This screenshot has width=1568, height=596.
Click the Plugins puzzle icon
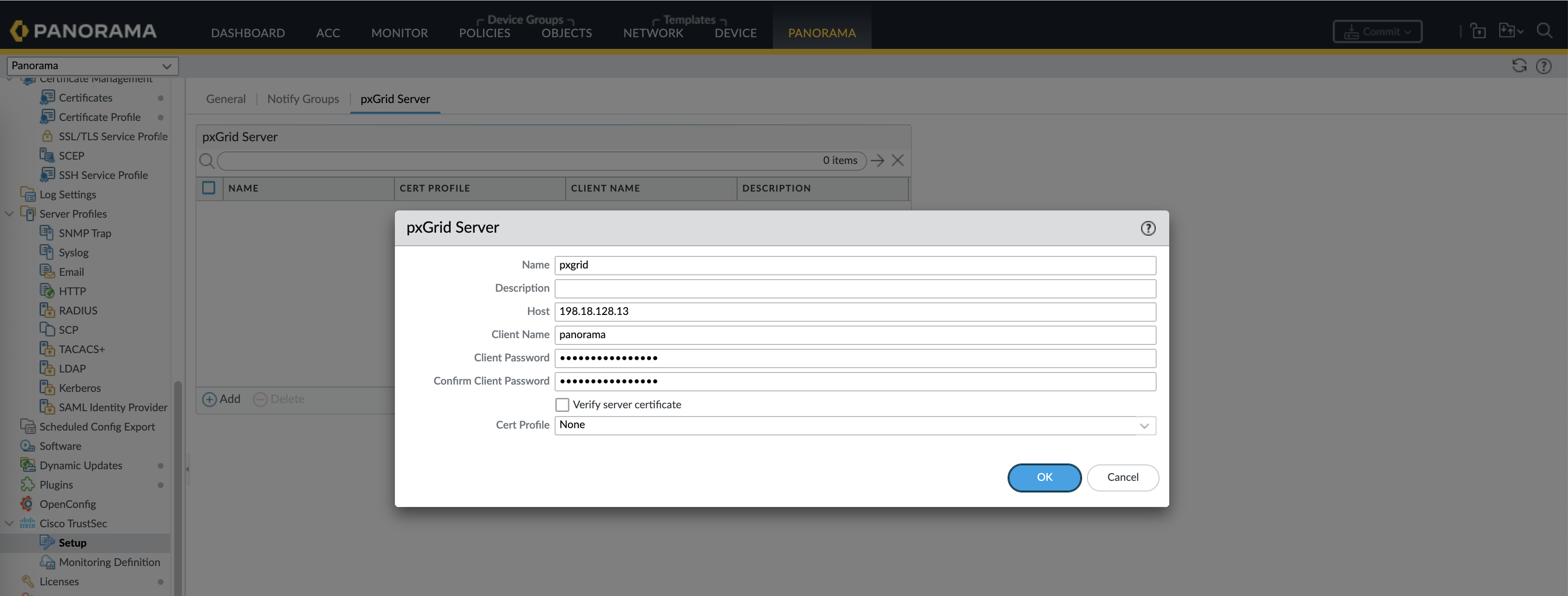[x=28, y=485]
